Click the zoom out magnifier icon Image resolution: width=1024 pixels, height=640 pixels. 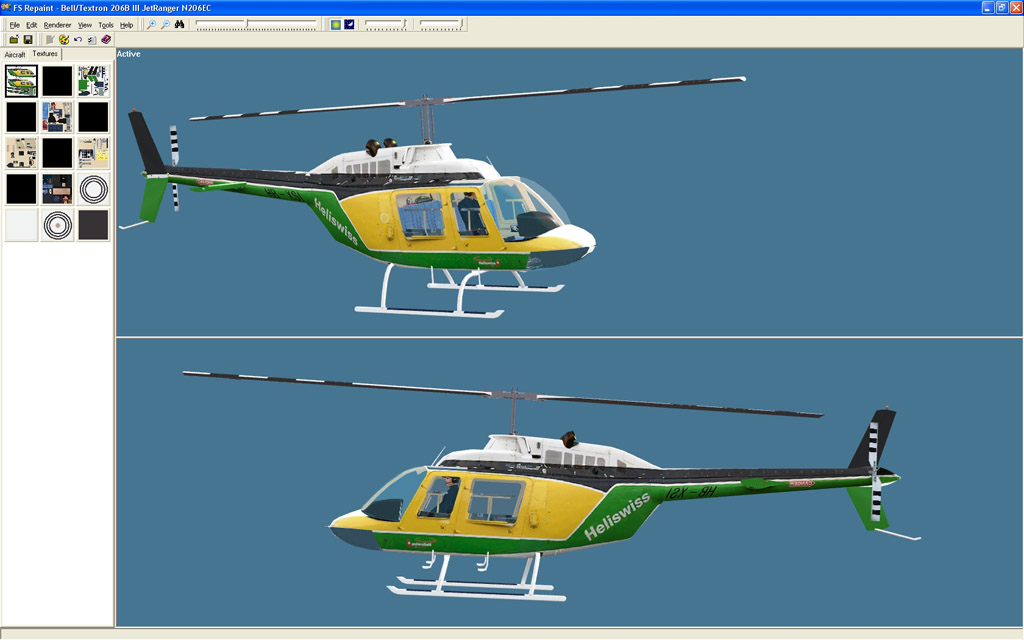click(x=165, y=24)
